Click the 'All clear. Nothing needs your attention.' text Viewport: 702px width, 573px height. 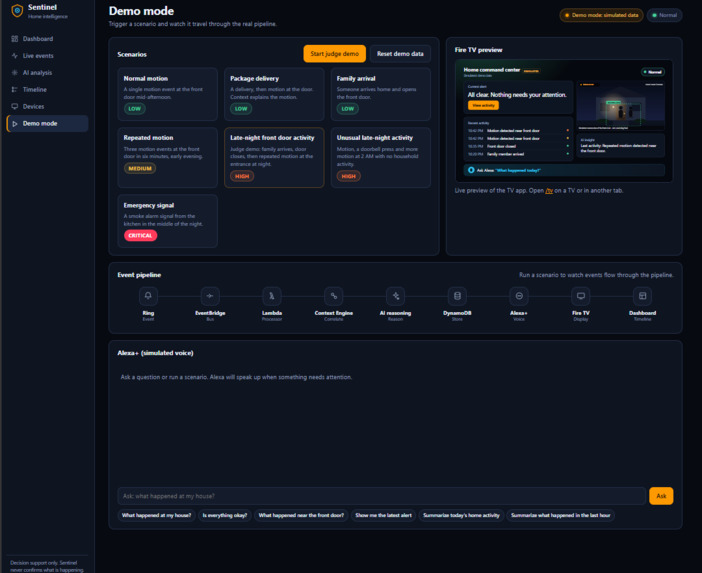(x=517, y=95)
